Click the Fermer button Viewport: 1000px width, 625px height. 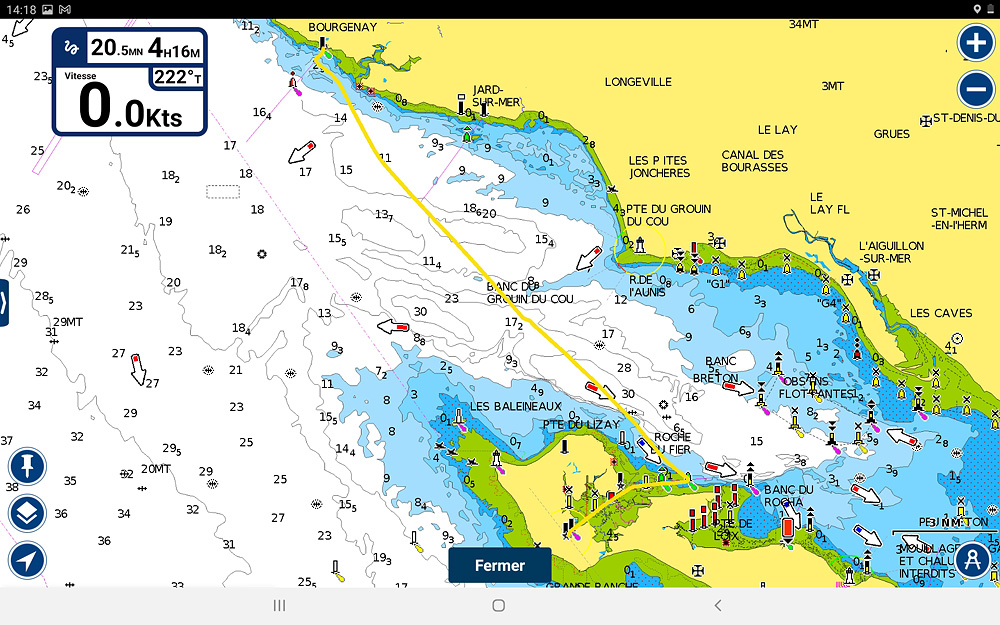coord(499,565)
